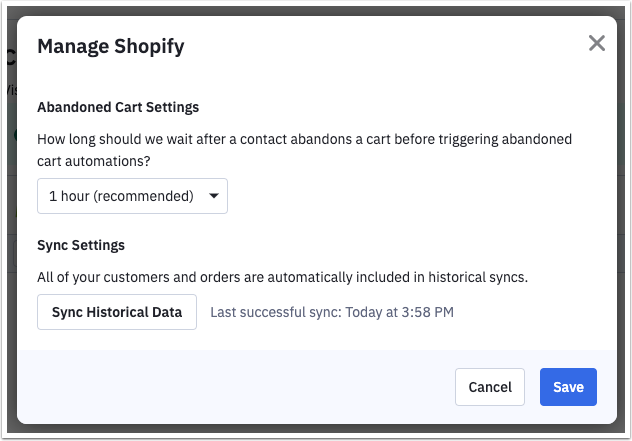Save the Shopify settings
This screenshot has width=632, height=441.
568,387
